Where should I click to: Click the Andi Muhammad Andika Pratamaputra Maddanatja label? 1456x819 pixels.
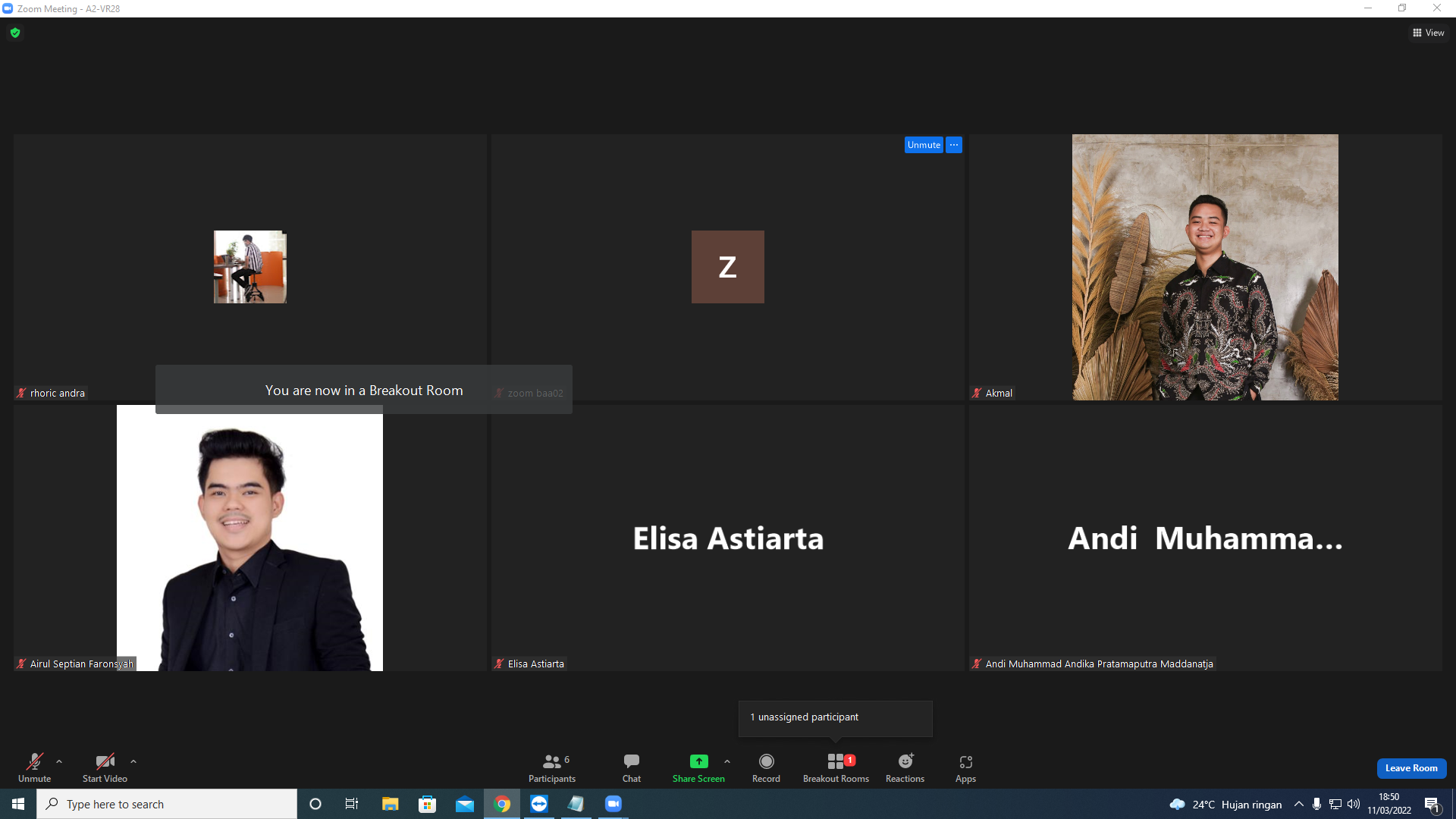coord(1093,664)
